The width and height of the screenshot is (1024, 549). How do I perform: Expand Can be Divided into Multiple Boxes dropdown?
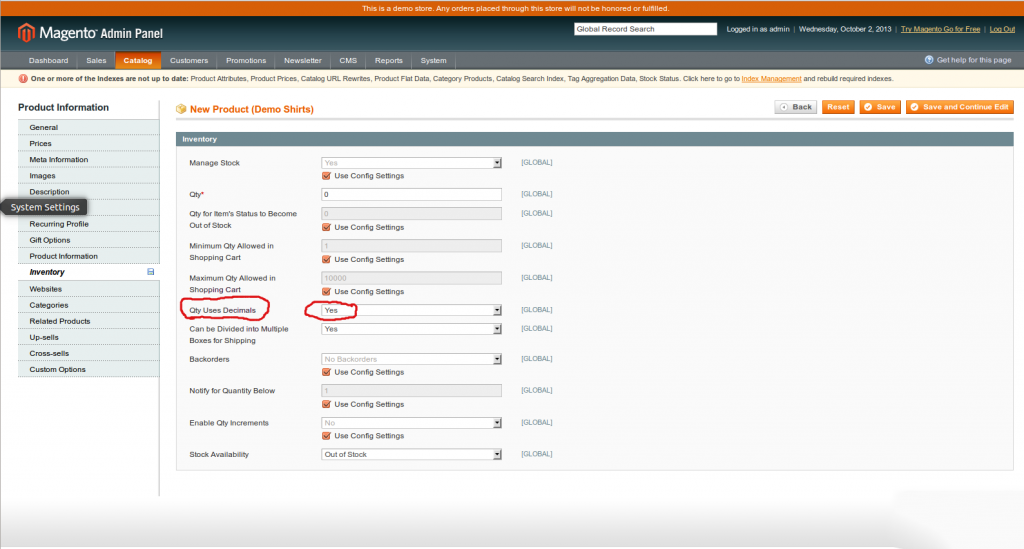(x=411, y=329)
